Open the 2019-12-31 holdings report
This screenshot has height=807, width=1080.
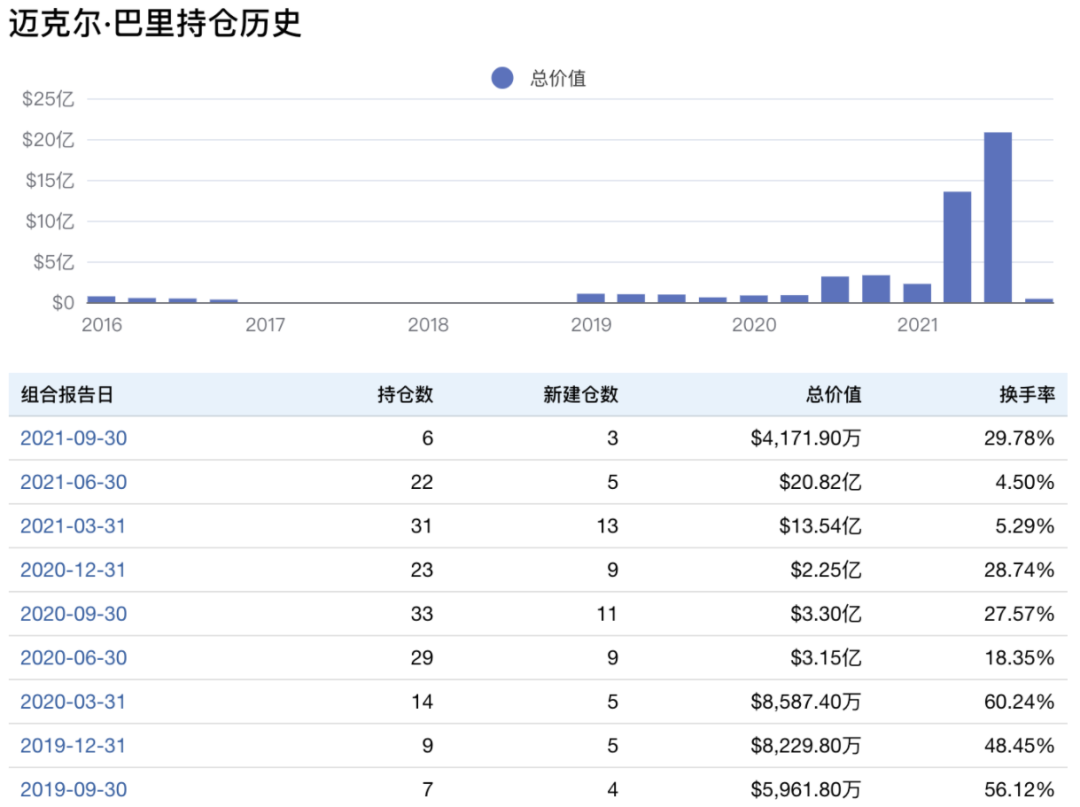[74, 746]
